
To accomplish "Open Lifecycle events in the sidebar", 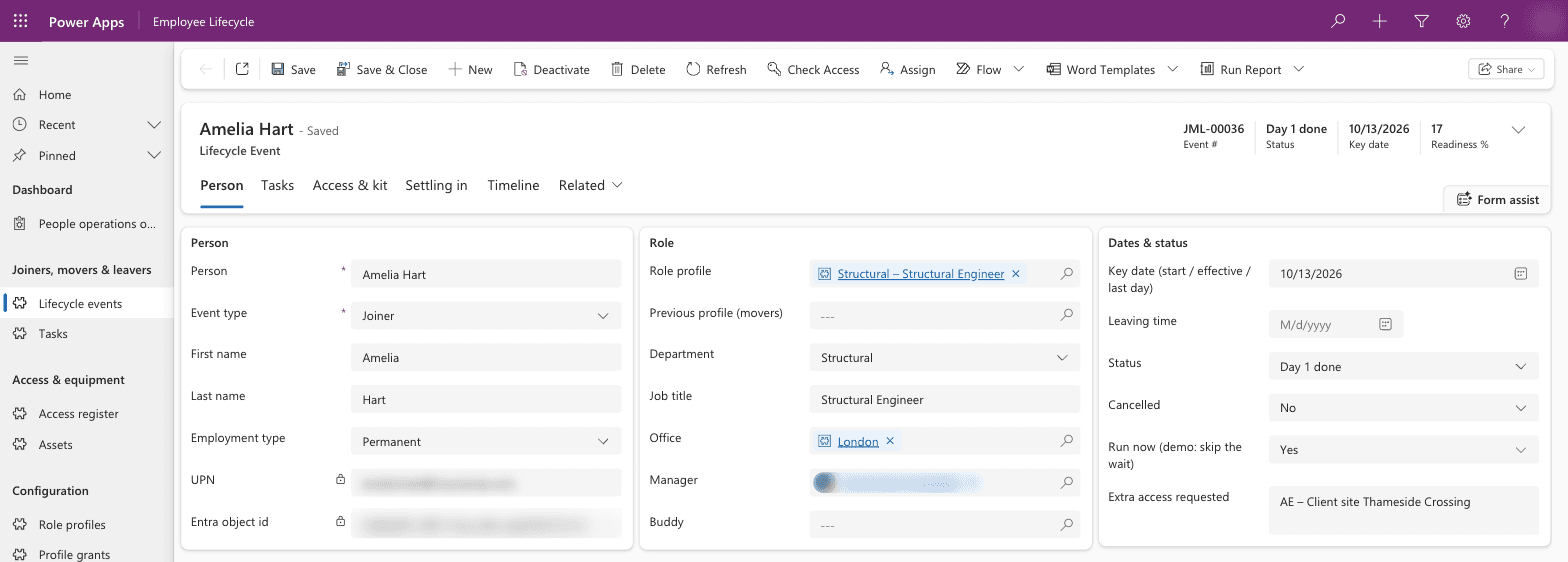I will [86, 303].
